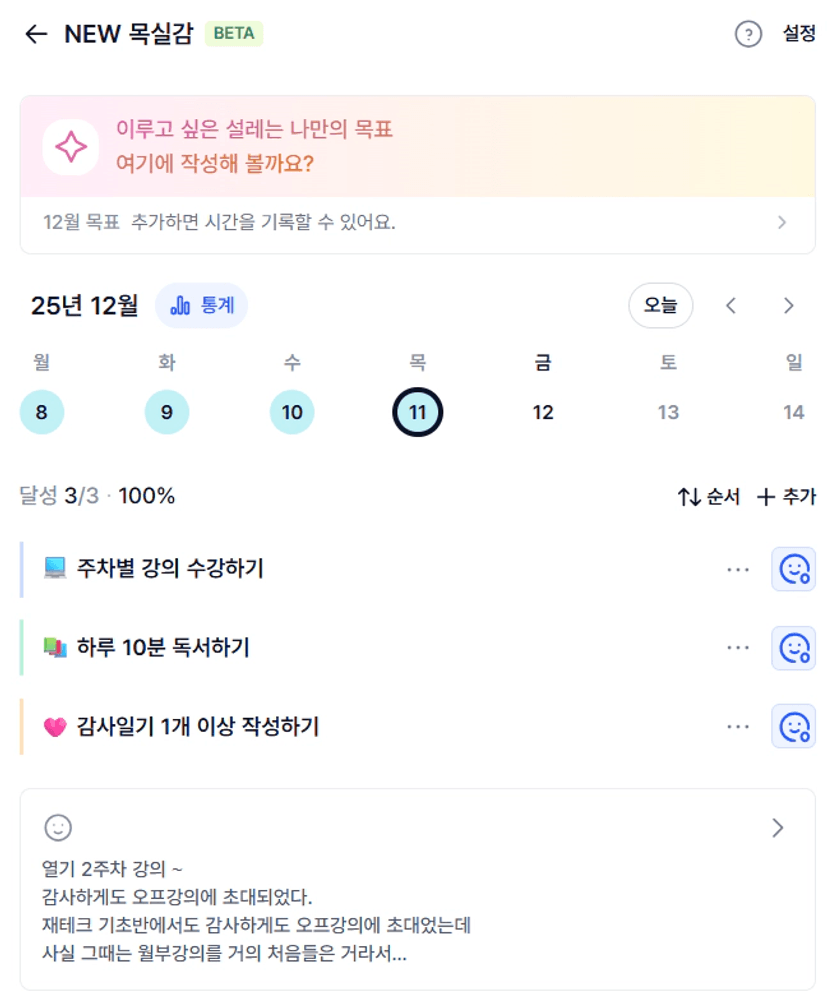Click the back arrow next to NEW 목실감
This screenshot has width=827, height=1001.
pyautogui.click(x=36, y=34)
